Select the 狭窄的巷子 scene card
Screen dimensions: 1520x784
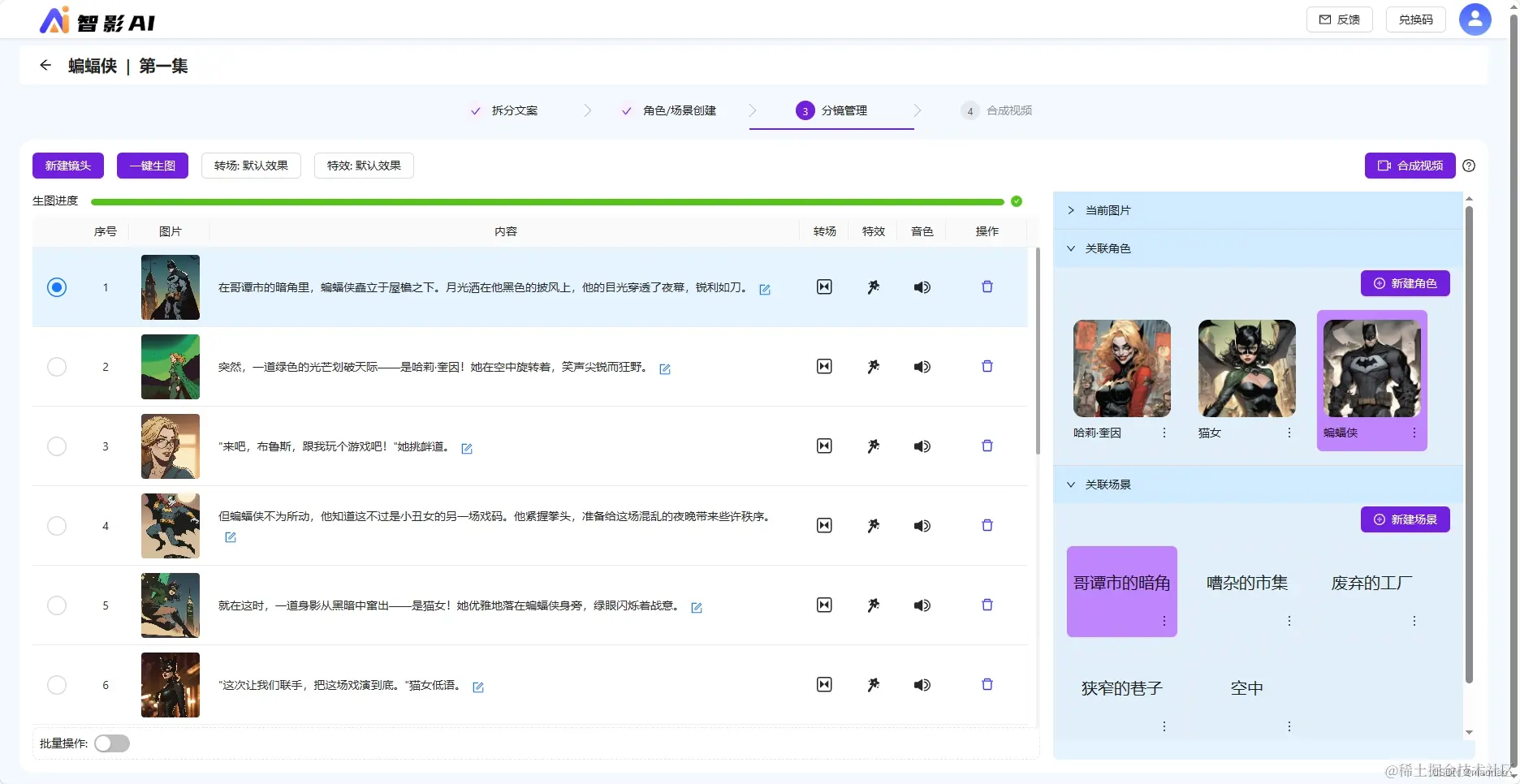(x=1122, y=697)
